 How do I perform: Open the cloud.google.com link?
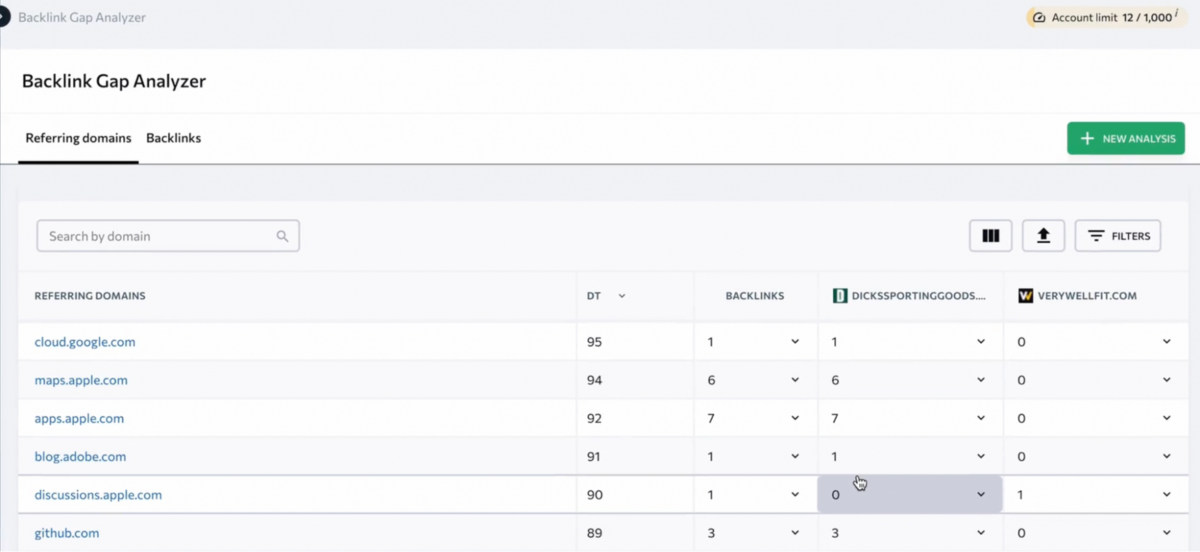click(x=85, y=342)
